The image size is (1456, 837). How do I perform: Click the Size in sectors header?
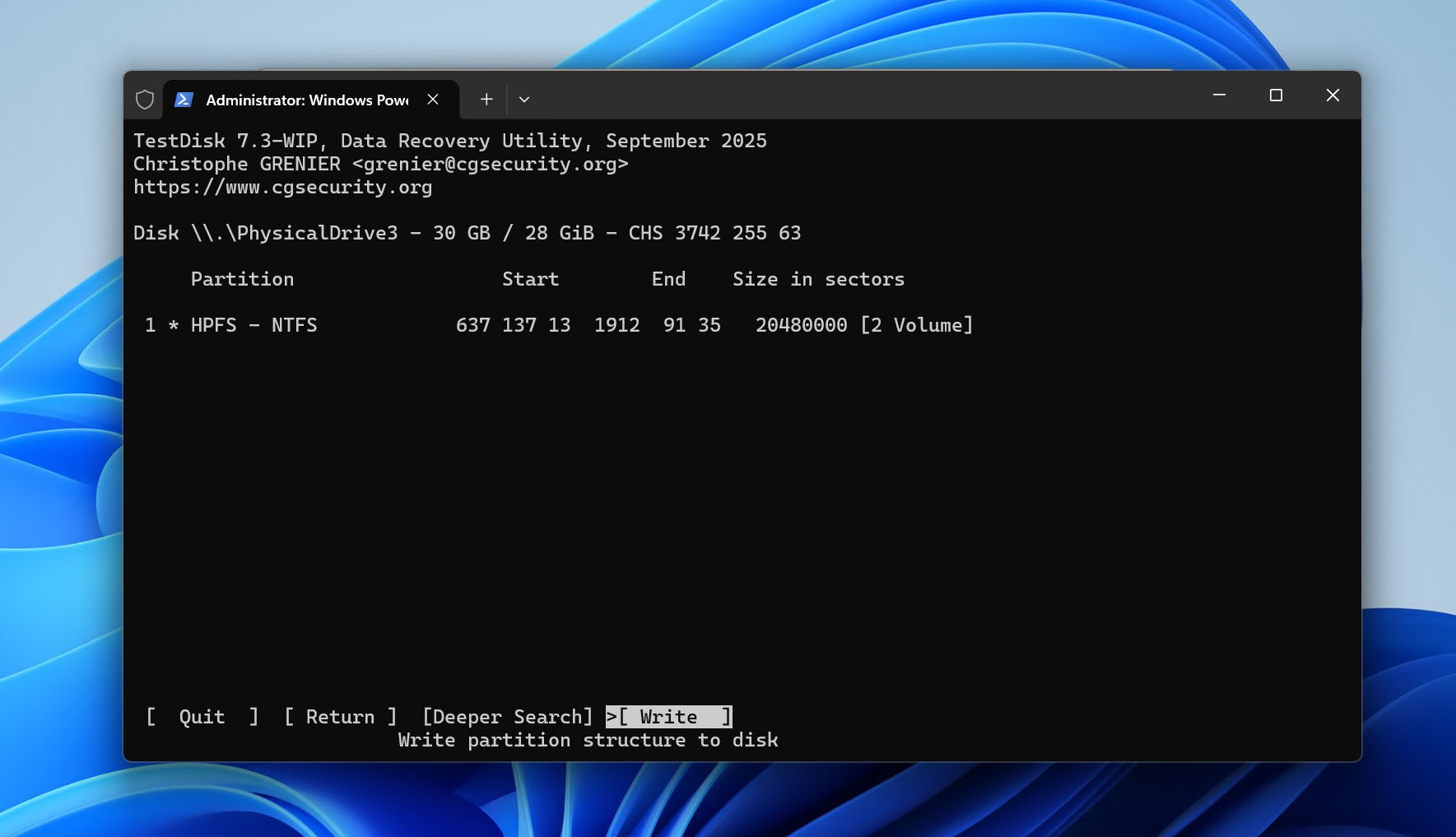(819, 279)
